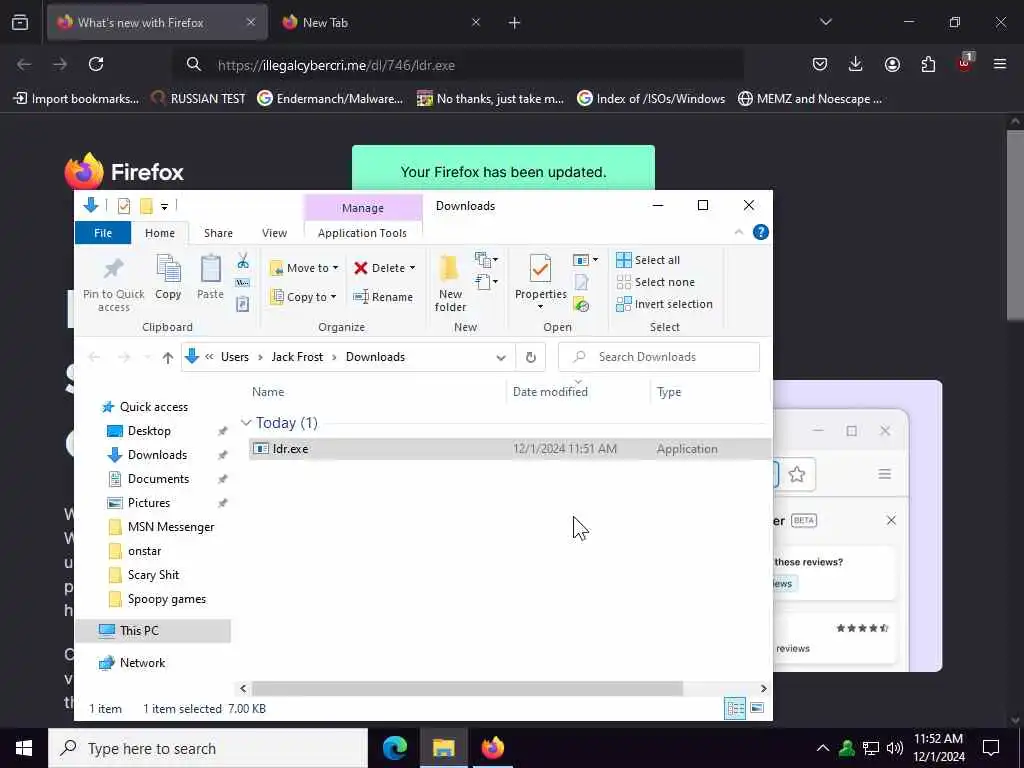Go up one folder level in Explorer
The height and width of the screenshot is (768, 1024).
(168, 357)
